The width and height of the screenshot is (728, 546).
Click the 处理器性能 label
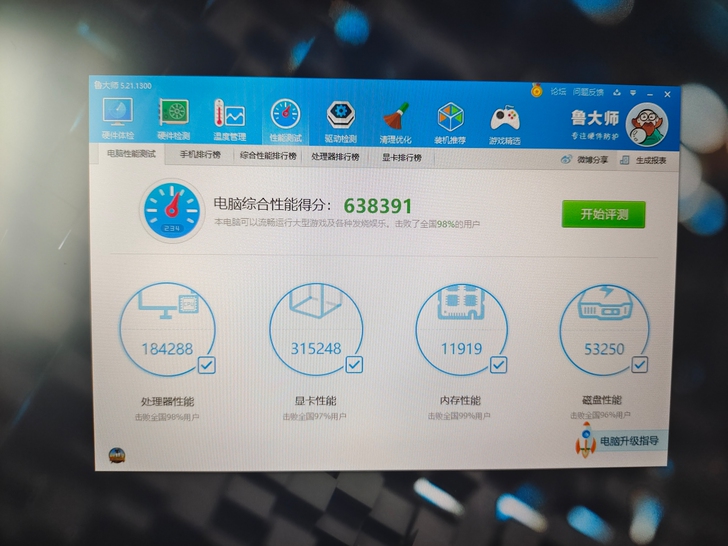(x=168, y=401)
